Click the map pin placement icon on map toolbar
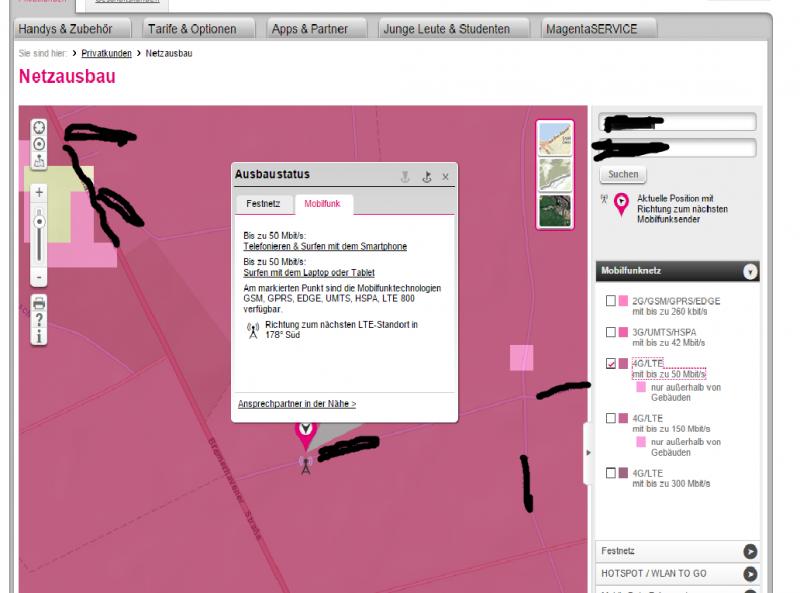800x593 pixels. pos(39,160)
